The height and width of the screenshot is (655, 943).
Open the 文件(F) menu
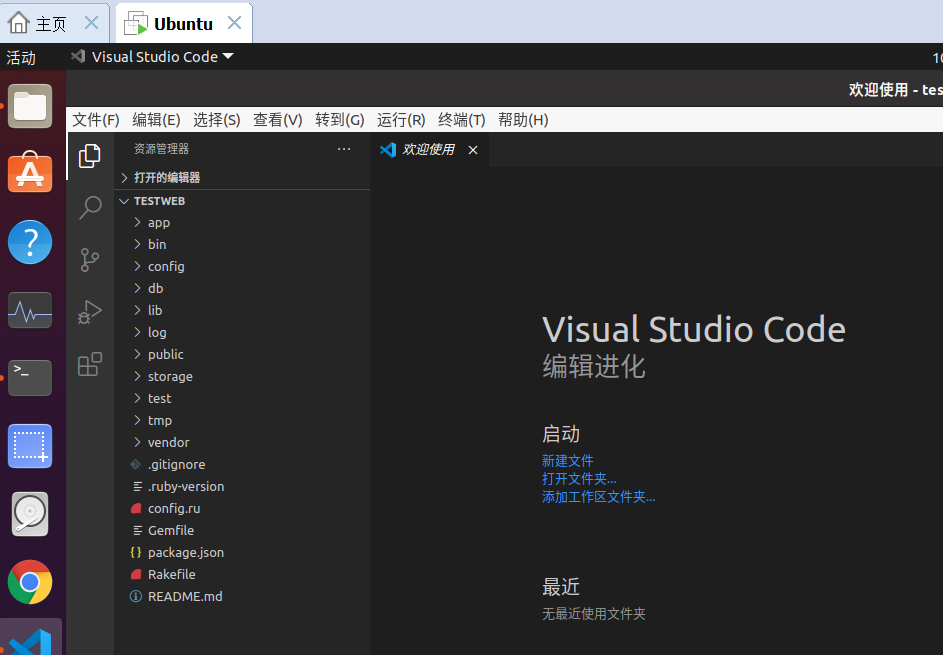[96, 119]
